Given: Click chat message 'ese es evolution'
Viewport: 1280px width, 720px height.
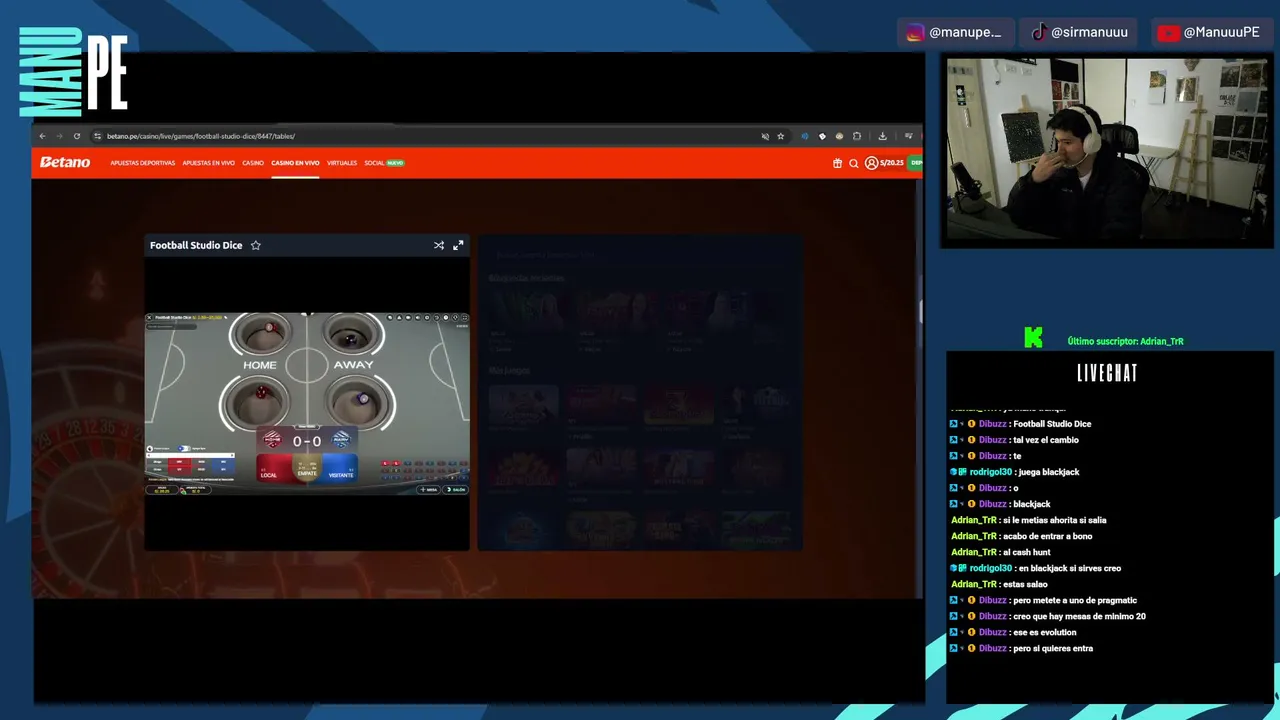Looking at the screenshot, I should 1045,632.
